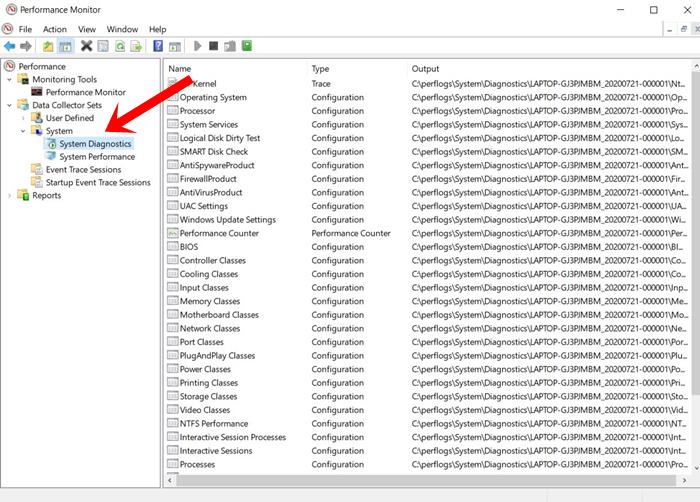
Task: Open the Action menu
Action: click(x=55, y=29)
